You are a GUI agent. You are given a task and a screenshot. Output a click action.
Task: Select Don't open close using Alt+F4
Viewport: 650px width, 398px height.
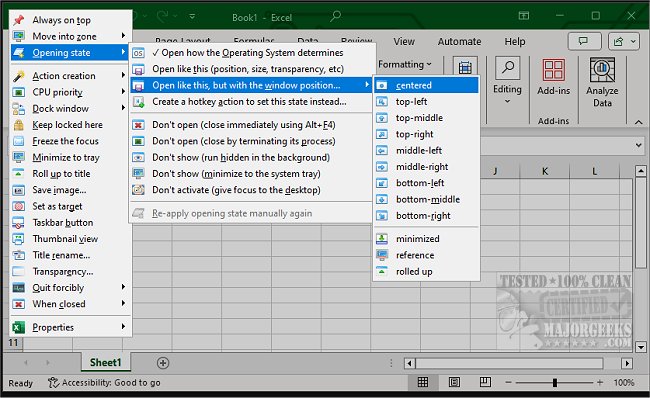point(251,125)
